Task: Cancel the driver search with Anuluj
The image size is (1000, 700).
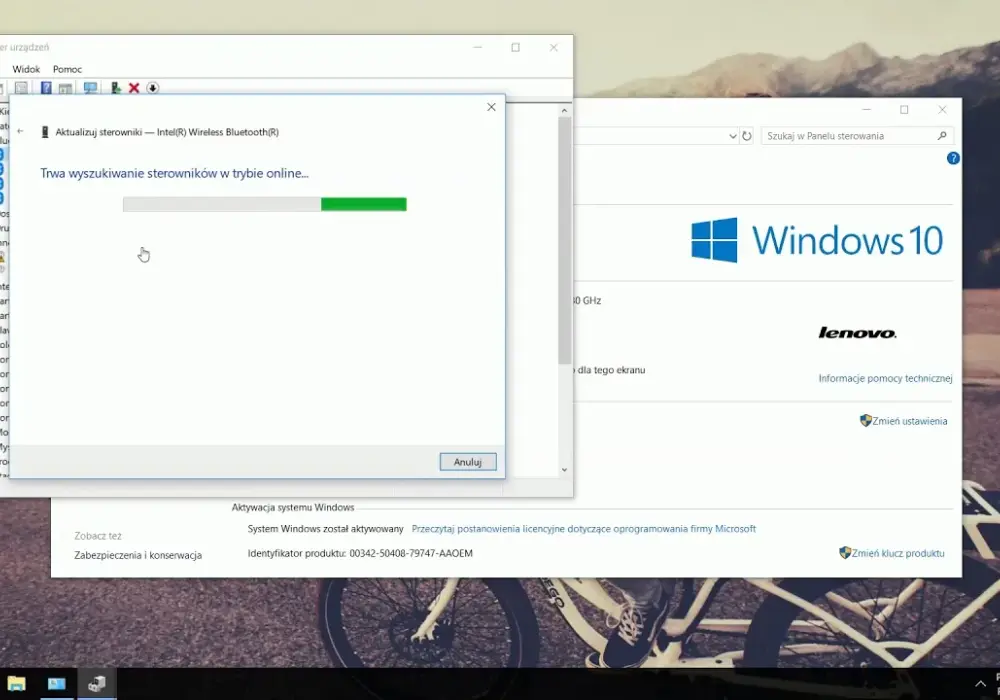Action: tap(467, 462)
